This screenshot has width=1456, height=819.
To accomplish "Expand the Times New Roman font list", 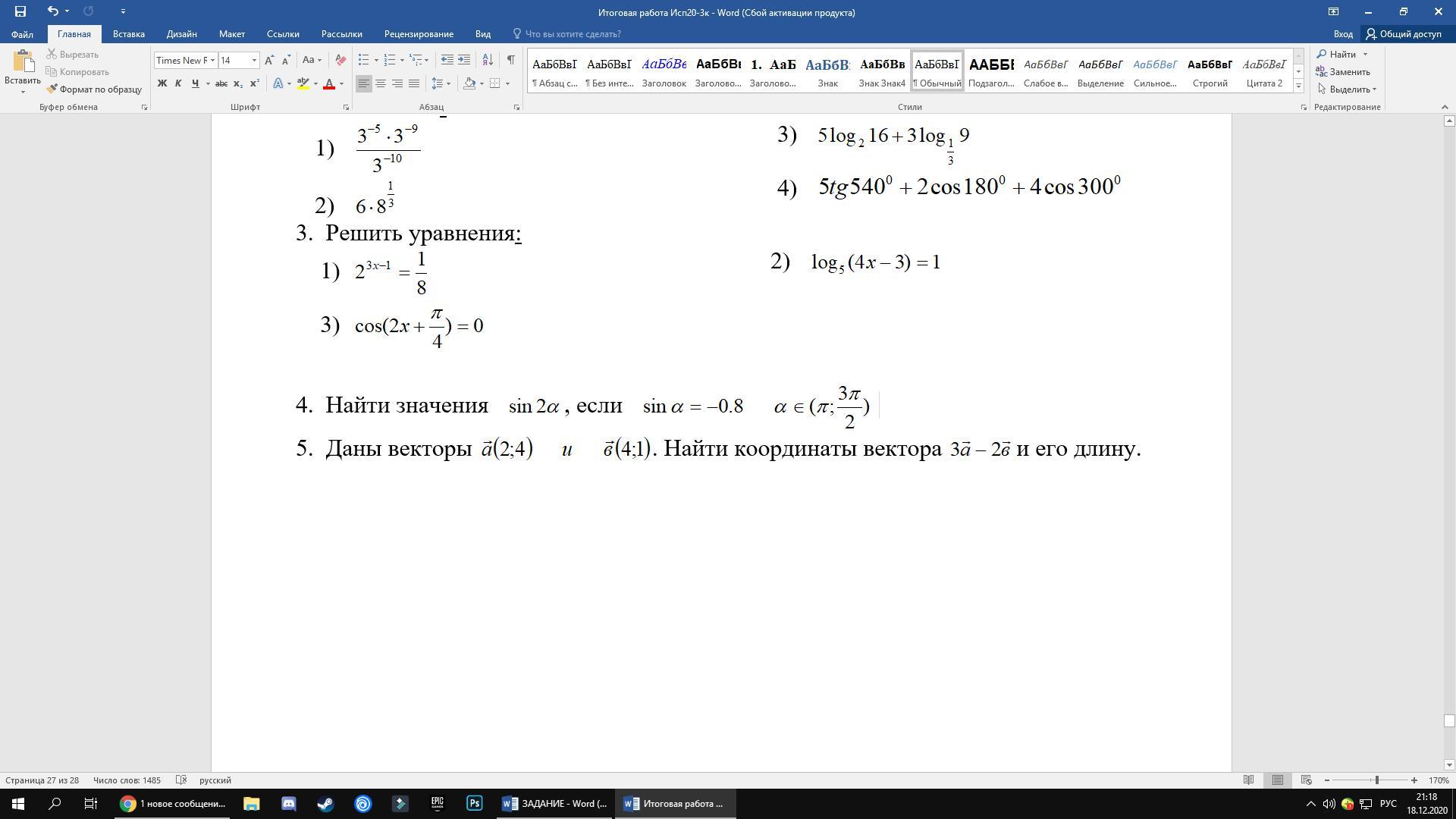I will [x=212, y=60].
